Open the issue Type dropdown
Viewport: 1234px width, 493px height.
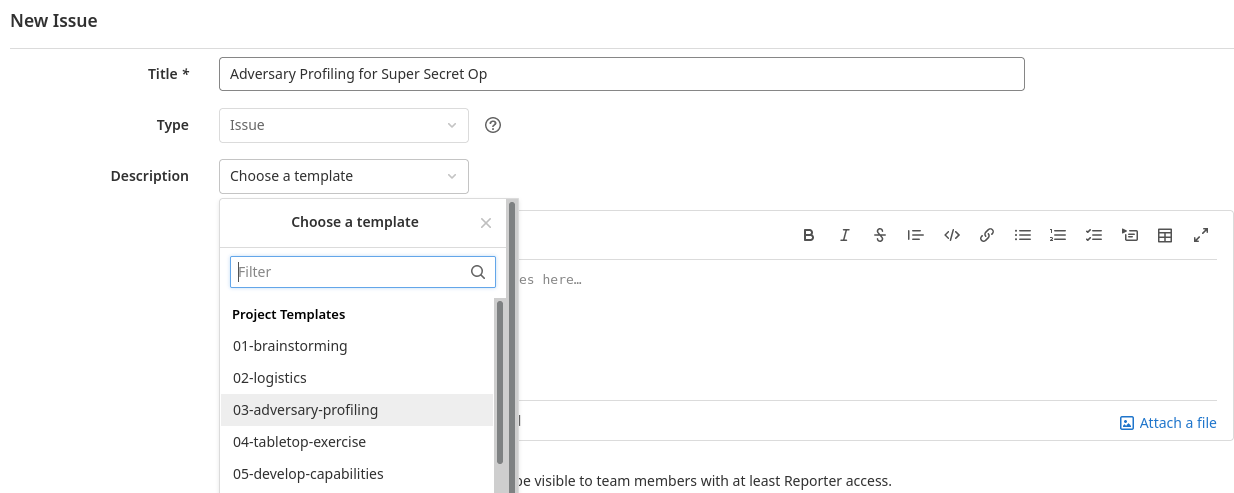pyautogui.click(x=343, y=125)
